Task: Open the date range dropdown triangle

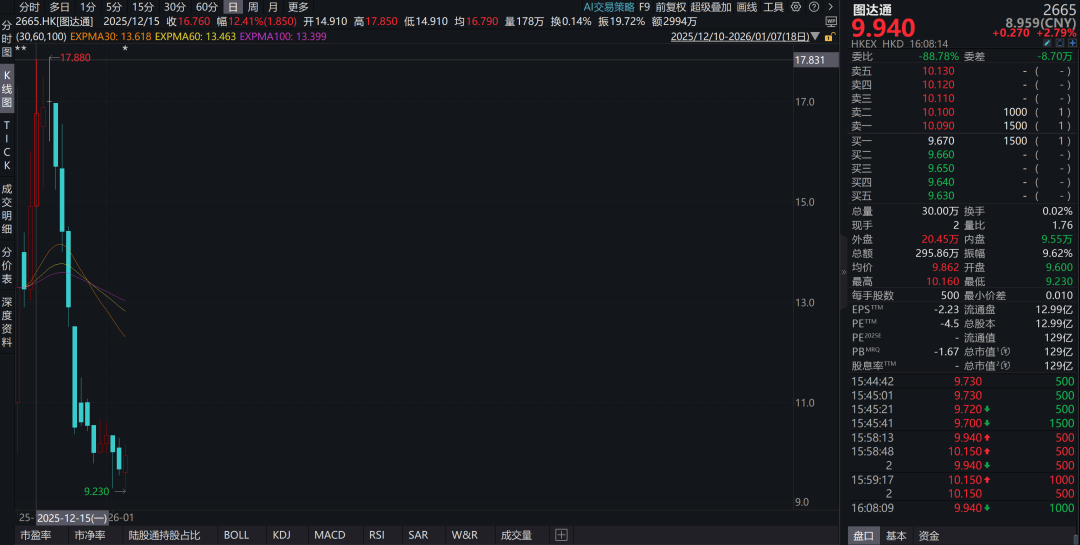Action: [816, 37]
